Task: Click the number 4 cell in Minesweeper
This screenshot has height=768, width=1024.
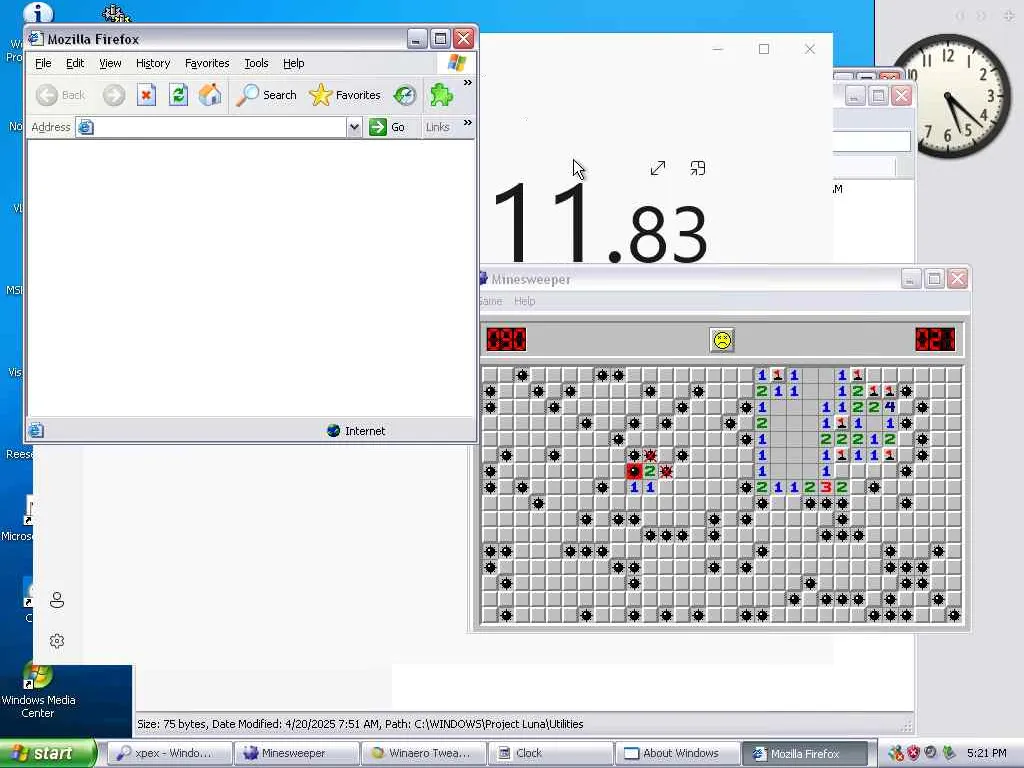Action: (890, 408)
